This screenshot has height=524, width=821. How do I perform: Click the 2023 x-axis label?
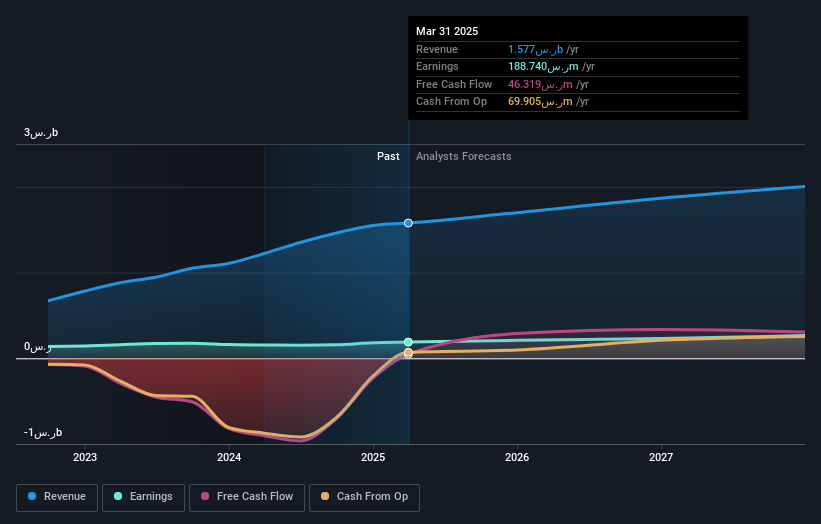[85, 457]
